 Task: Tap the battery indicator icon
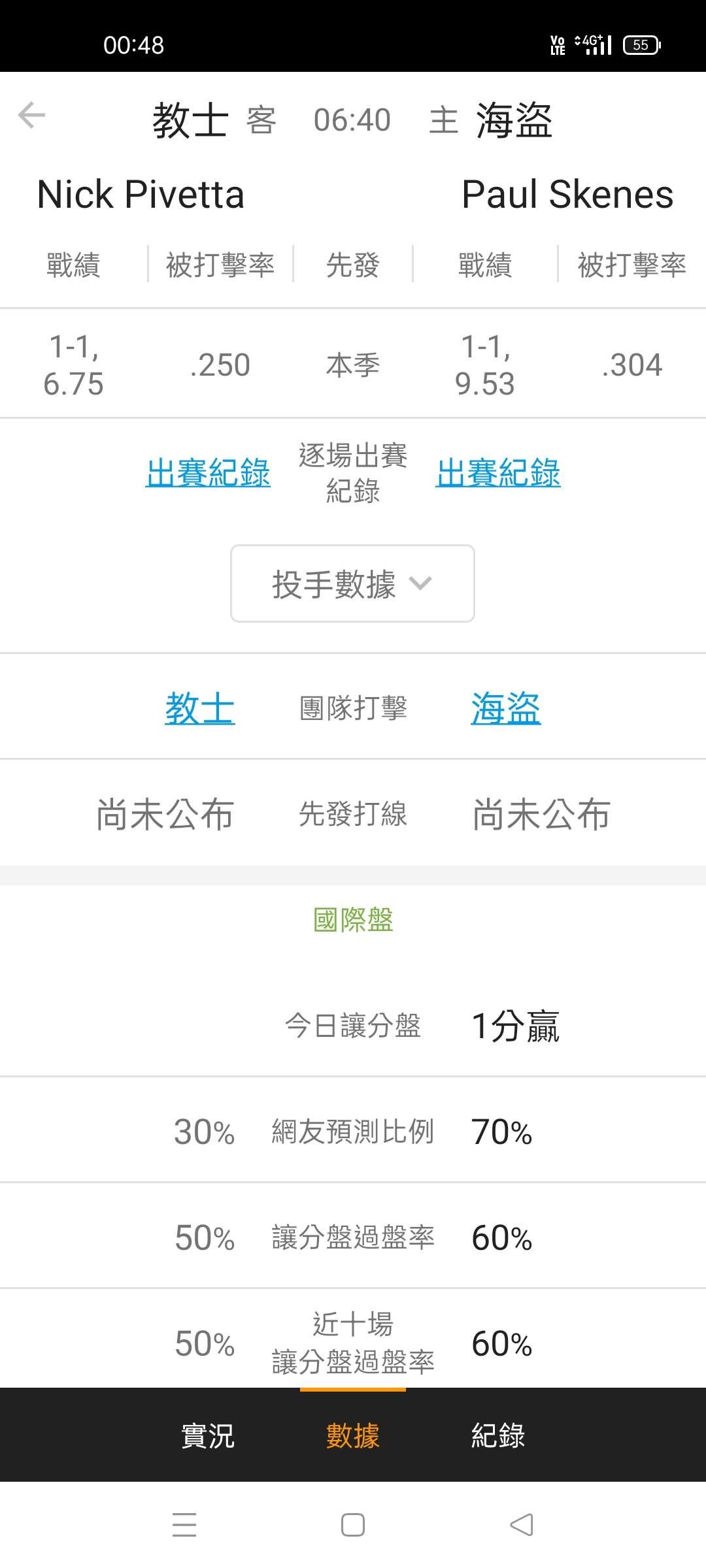click(641, 45)
